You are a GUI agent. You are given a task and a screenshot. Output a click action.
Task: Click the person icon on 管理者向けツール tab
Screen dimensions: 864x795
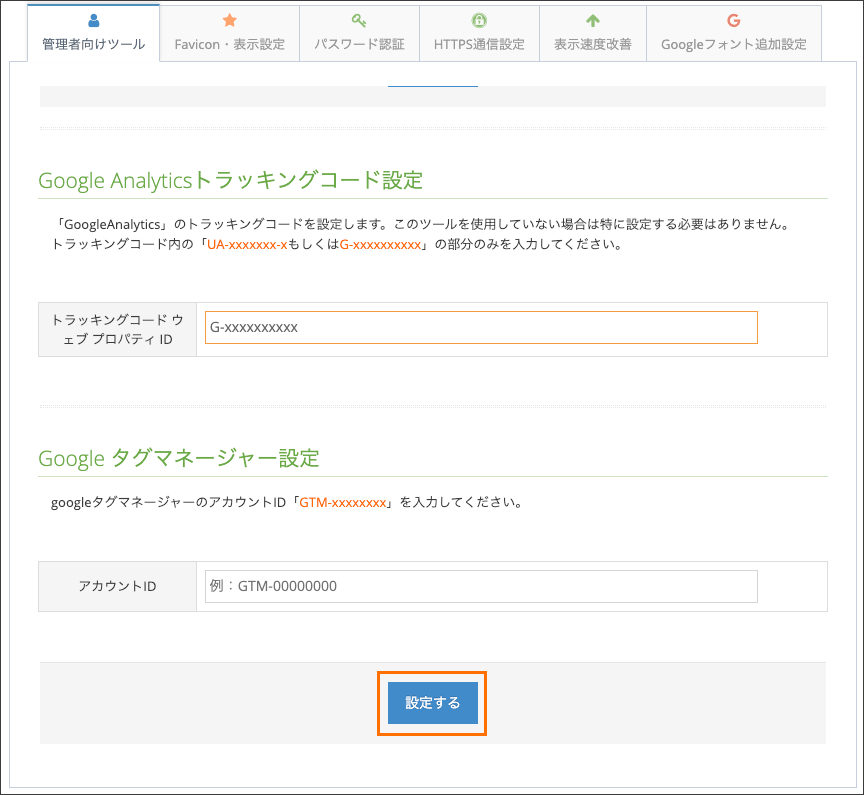[x=94, y=21]
